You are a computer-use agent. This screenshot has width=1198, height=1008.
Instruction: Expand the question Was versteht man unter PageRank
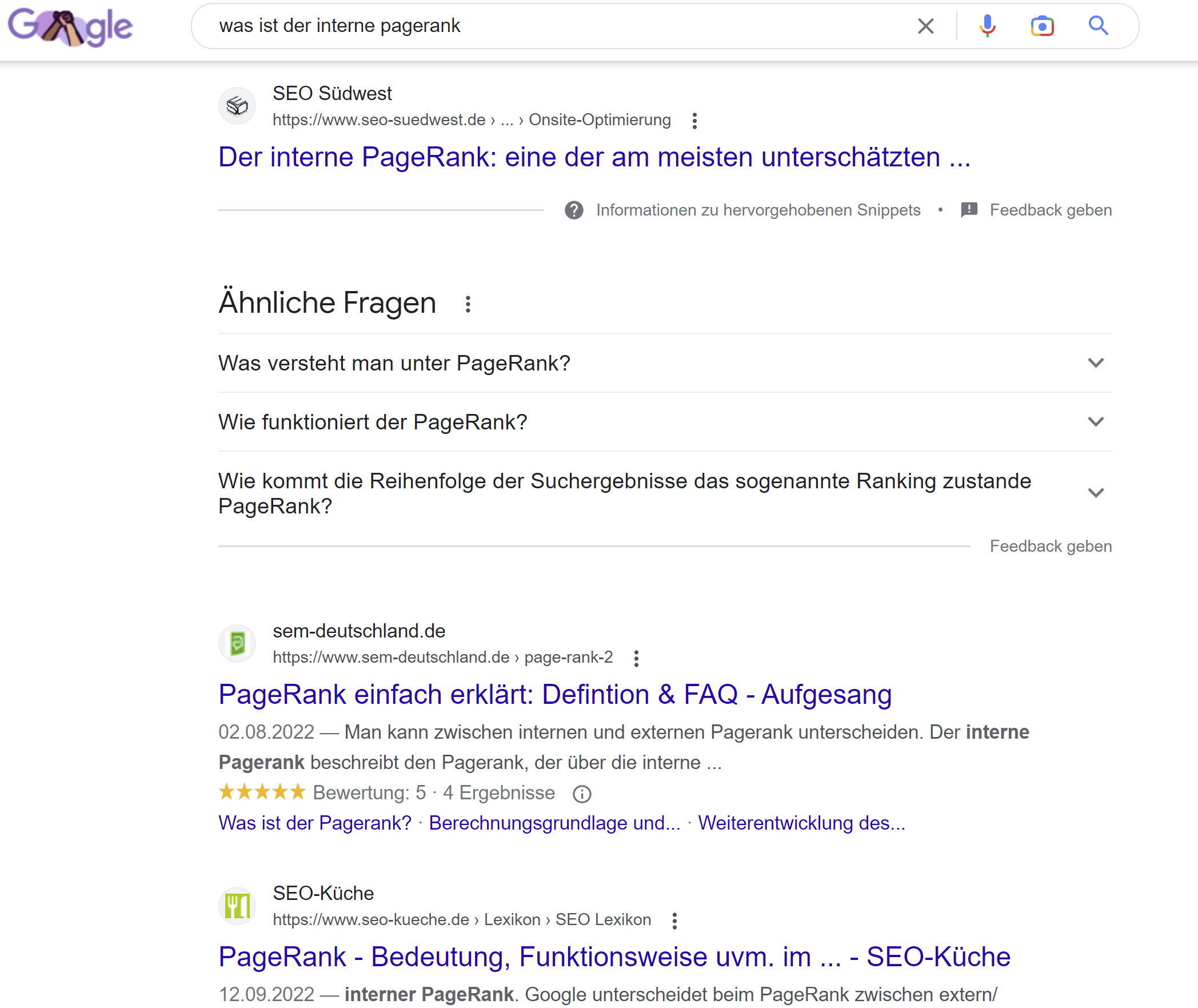click(1096, 363)
